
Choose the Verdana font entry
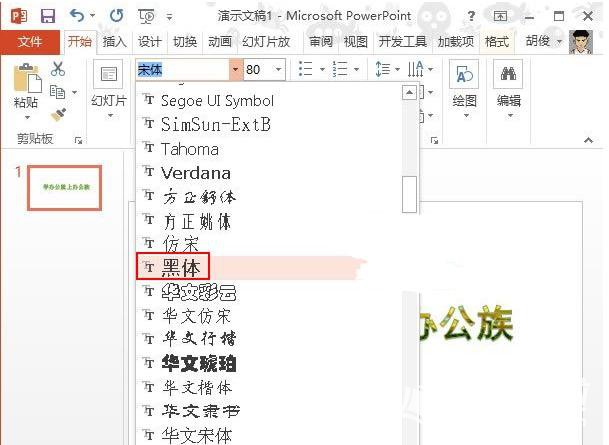196,173
